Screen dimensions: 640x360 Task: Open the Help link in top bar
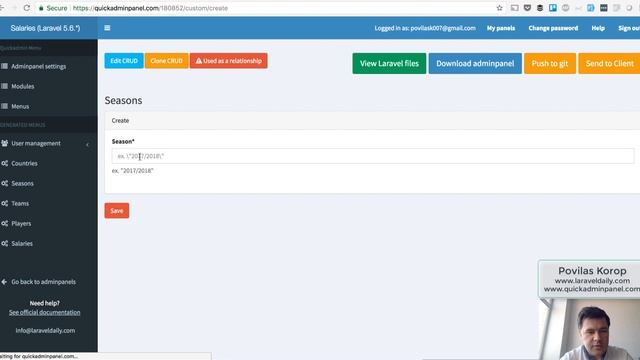(x=598, y=28)
